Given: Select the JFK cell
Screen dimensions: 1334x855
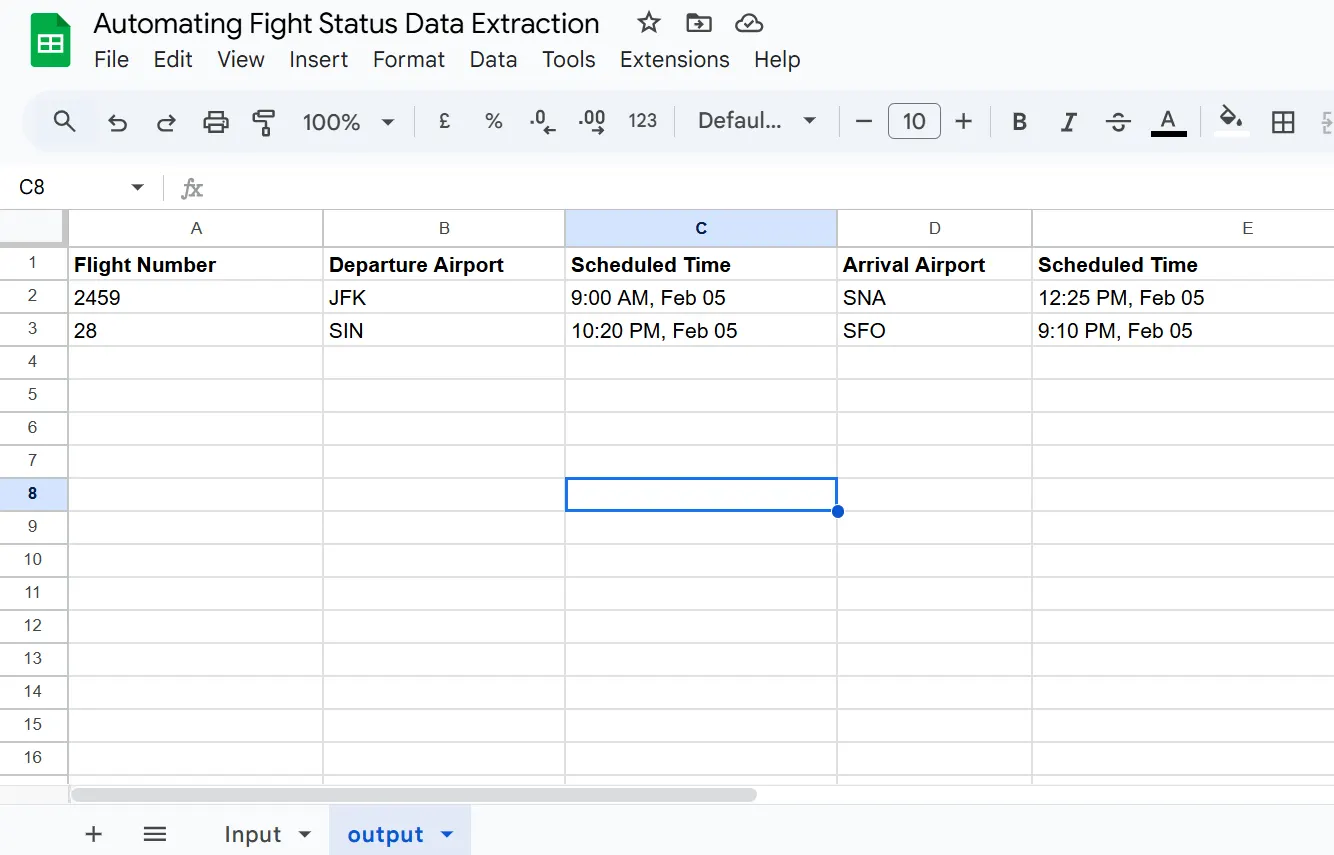Looking at the screenshot, I should point(444,298).
